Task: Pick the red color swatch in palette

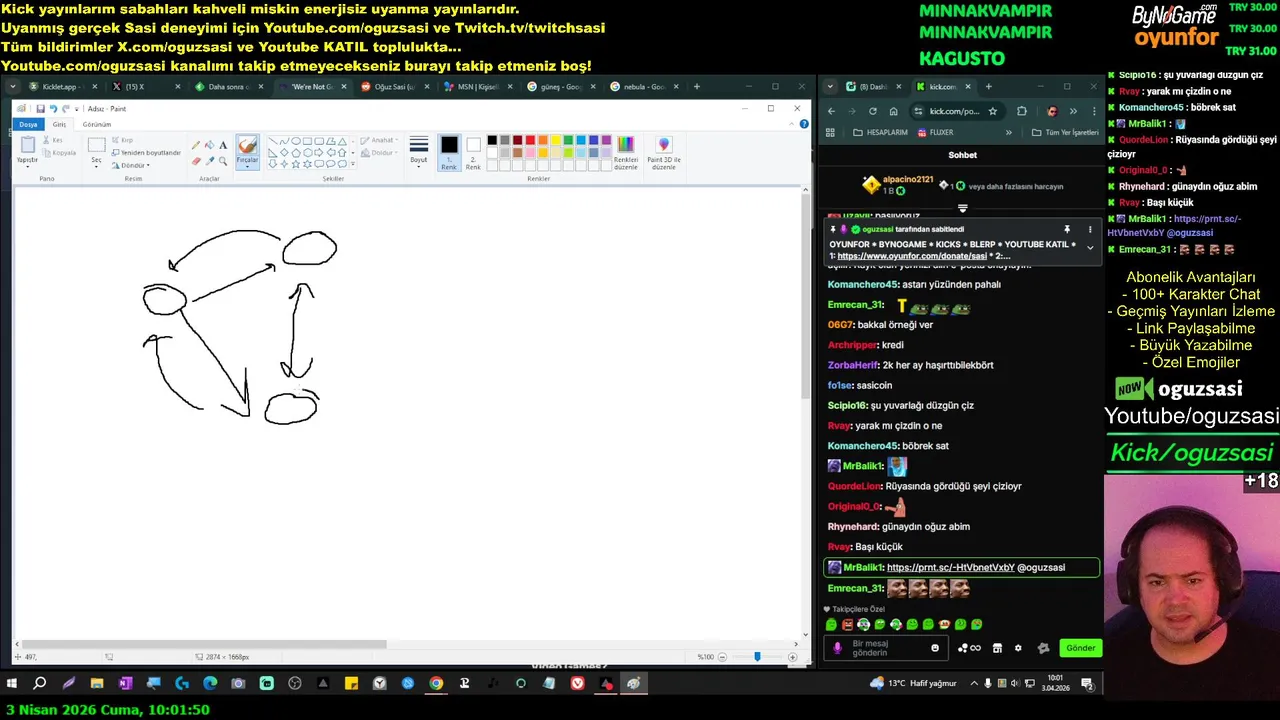Action: pos(530,140)
